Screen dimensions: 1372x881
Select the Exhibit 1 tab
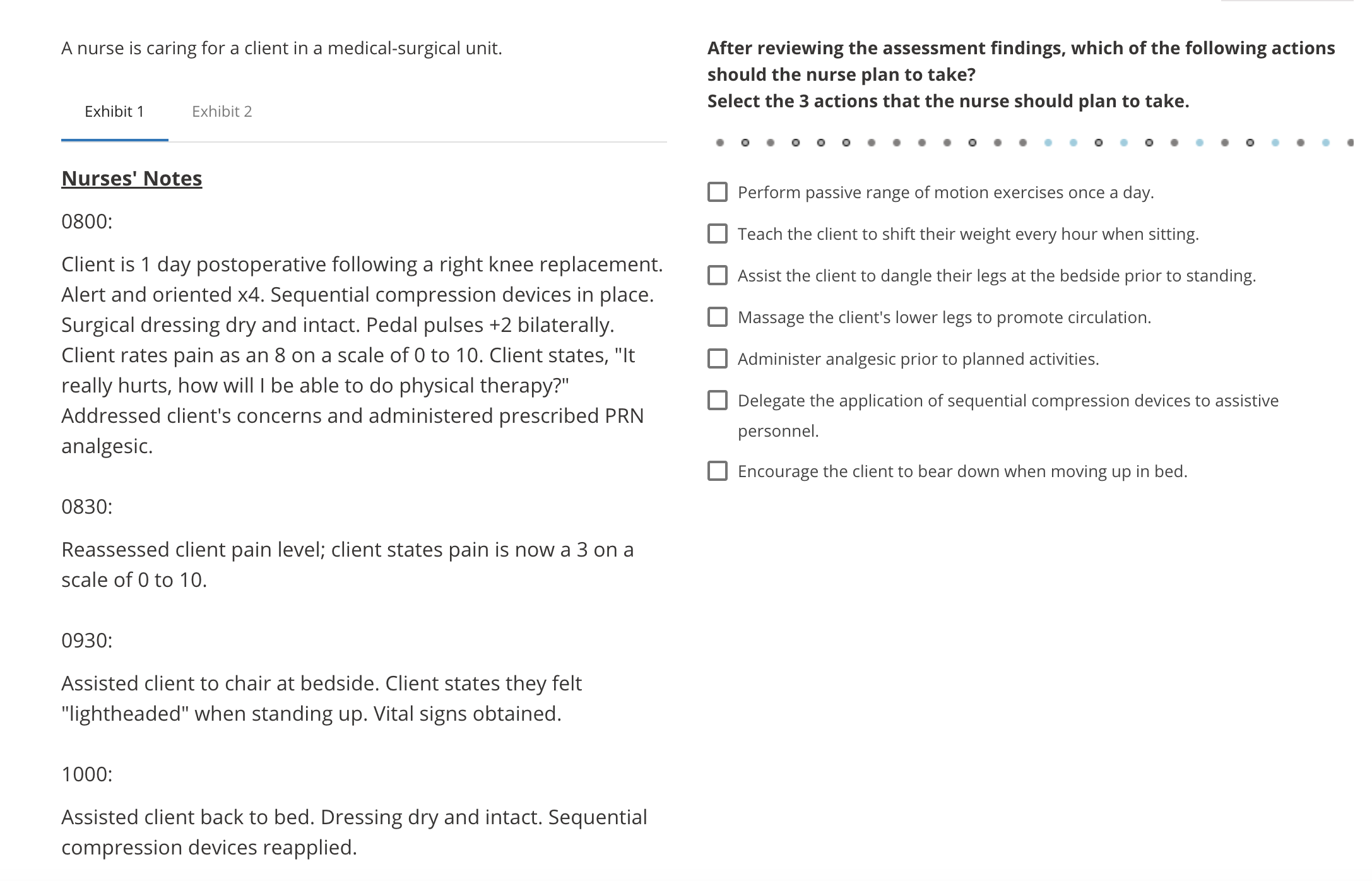pyautogui.click(x=114, y=112)
